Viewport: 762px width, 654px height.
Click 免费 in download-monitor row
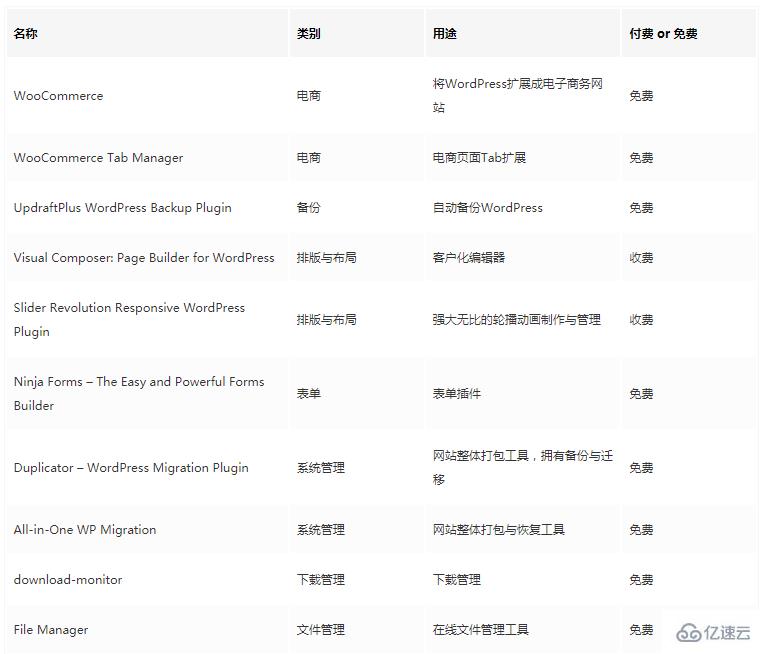(641, 580)
